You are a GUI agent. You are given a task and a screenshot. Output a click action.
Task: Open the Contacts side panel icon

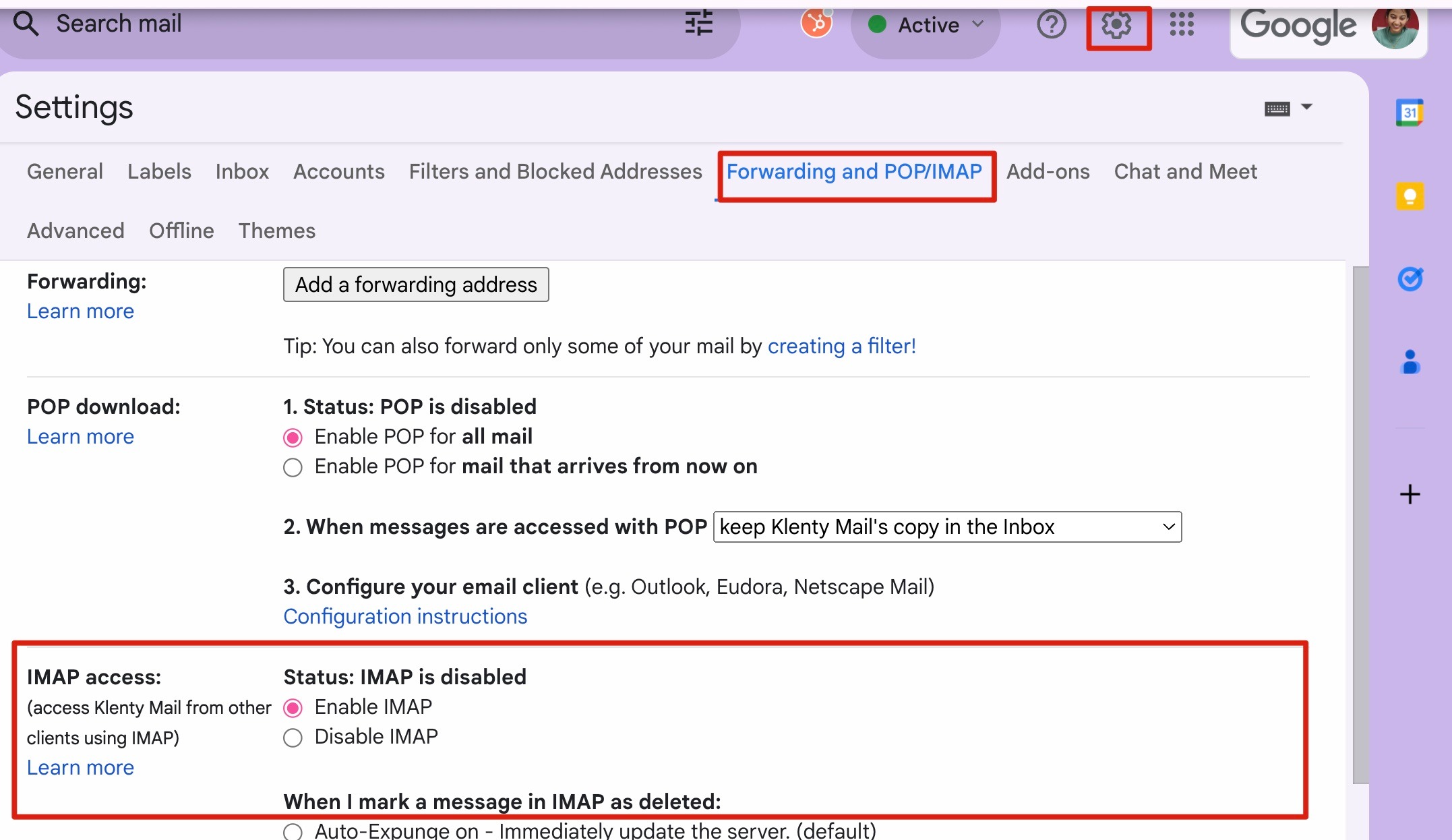pyautogui.click(x=1410, y=362)
